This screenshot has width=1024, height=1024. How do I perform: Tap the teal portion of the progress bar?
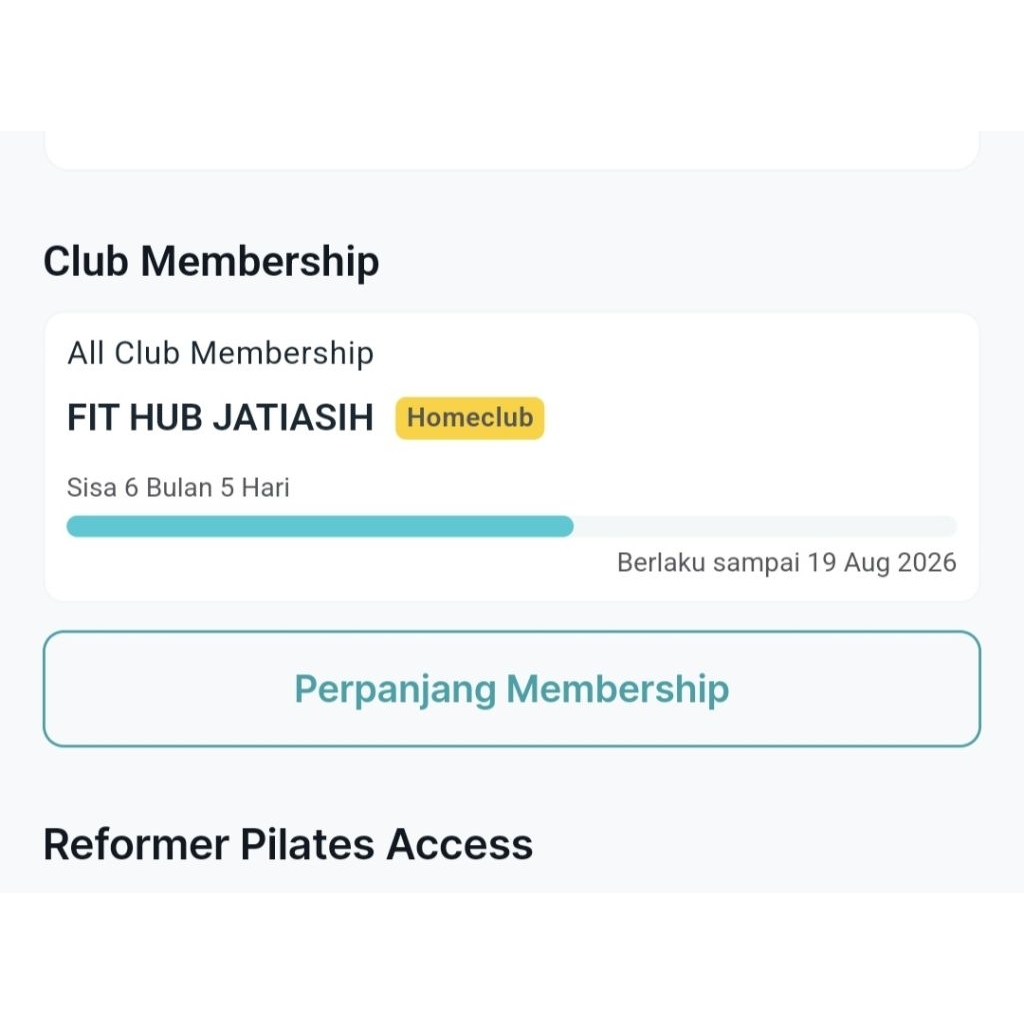[320, 526]
